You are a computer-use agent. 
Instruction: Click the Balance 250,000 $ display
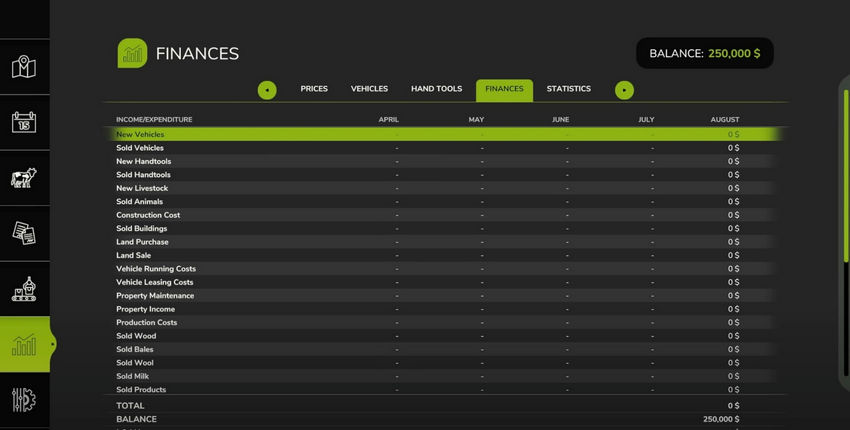pos(705,53)
